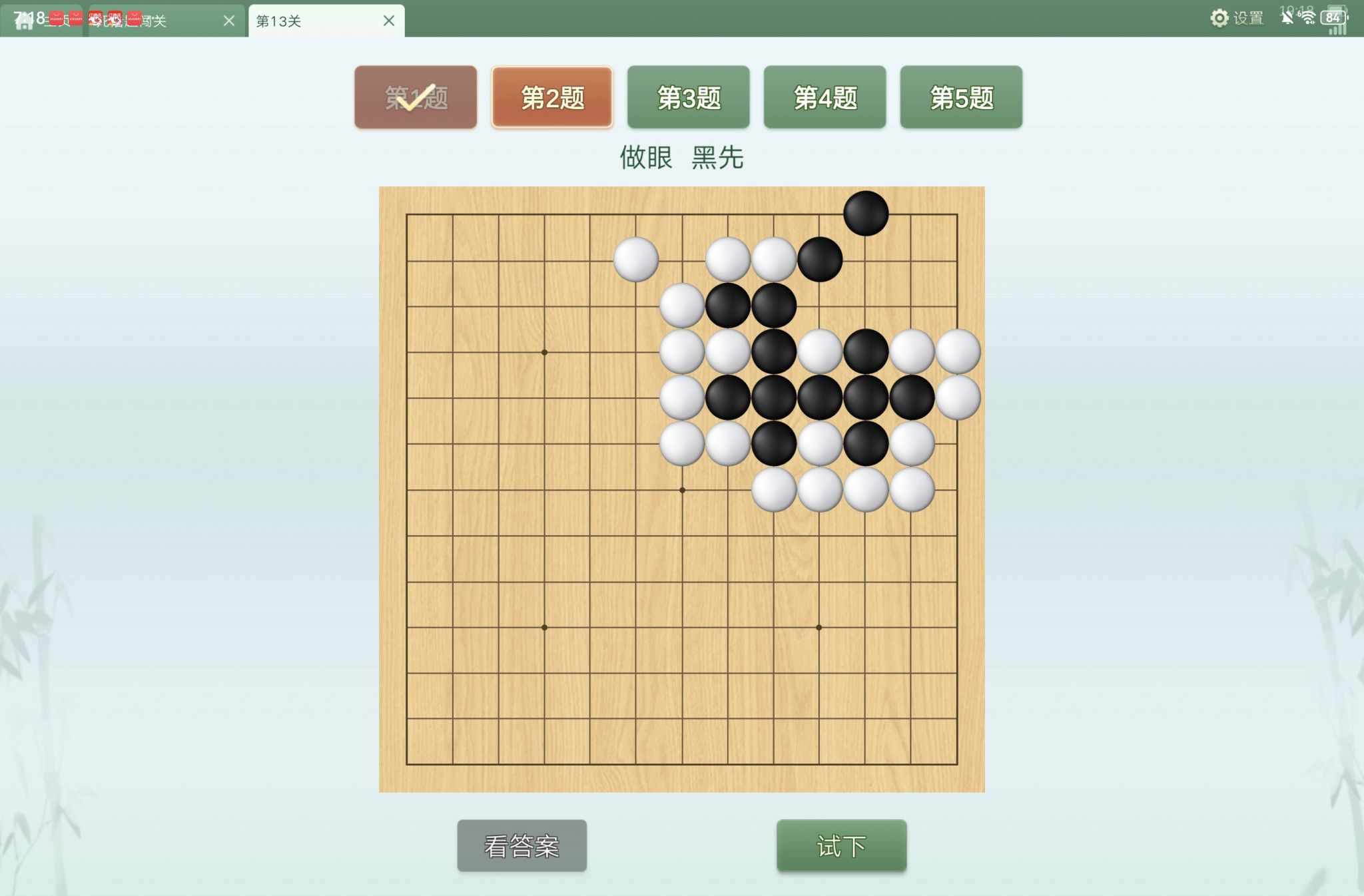Select the completed 第1题 with checkmark
The height and width of the screenshot is (896, 1364).
[416, 97]
